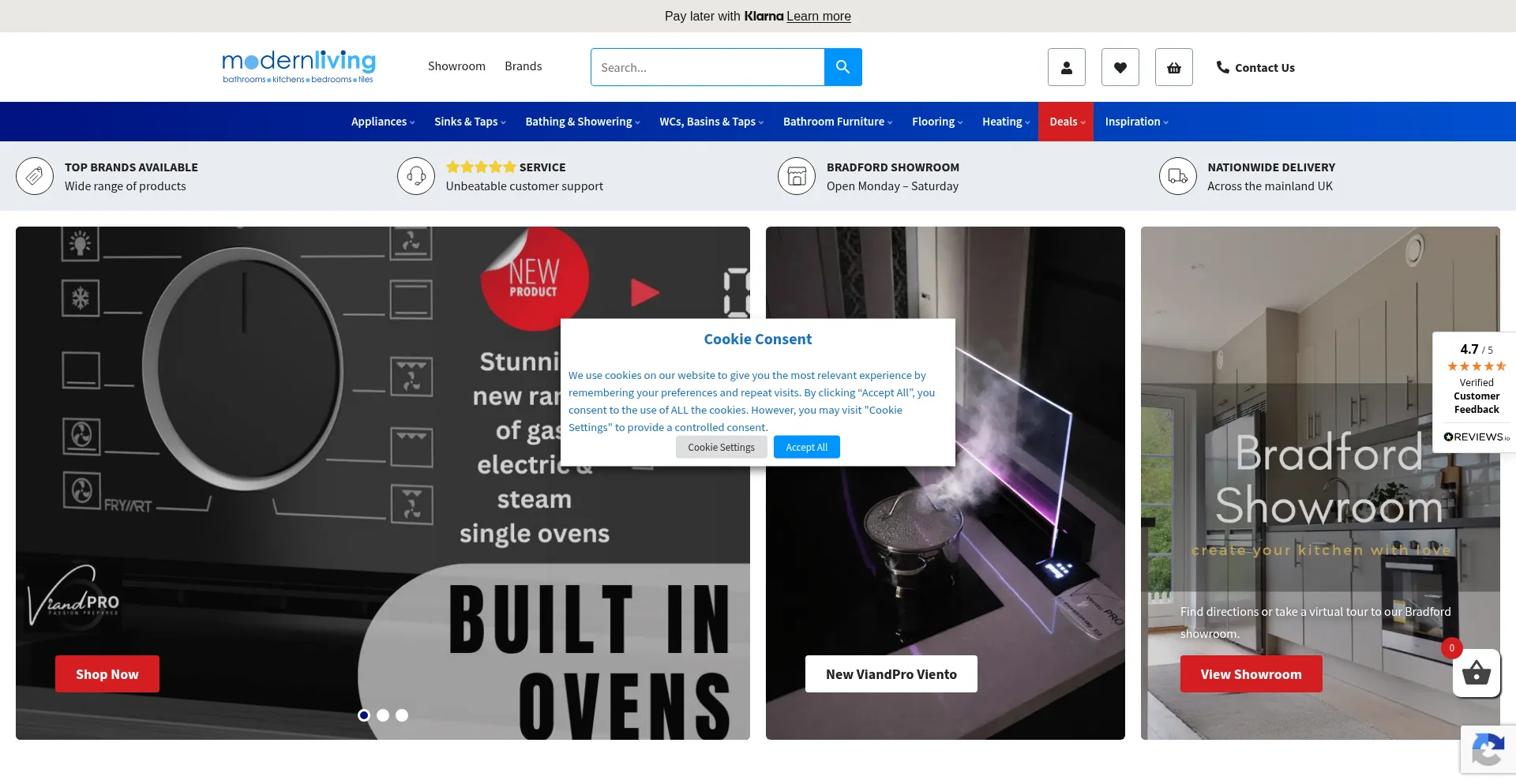1516x784 pixels.
Task: Click the magnifier search button
Action: [x=842, y=67]
